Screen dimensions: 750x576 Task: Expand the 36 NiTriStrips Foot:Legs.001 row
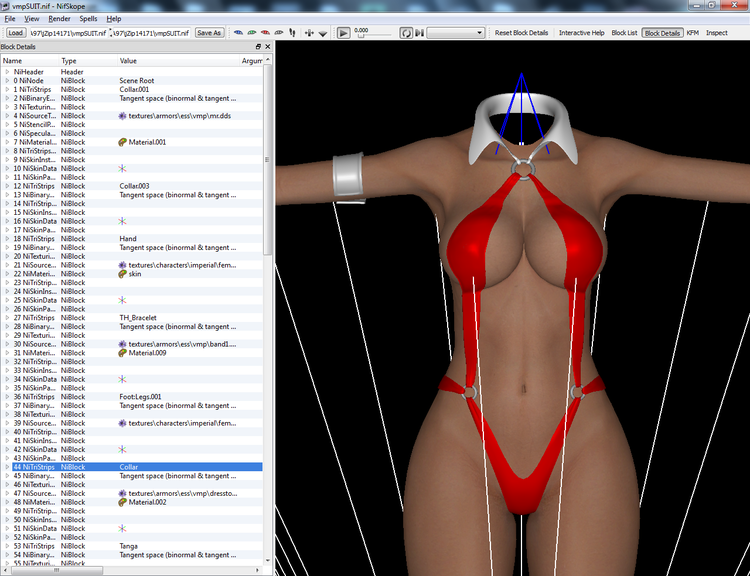pos(7,397)
